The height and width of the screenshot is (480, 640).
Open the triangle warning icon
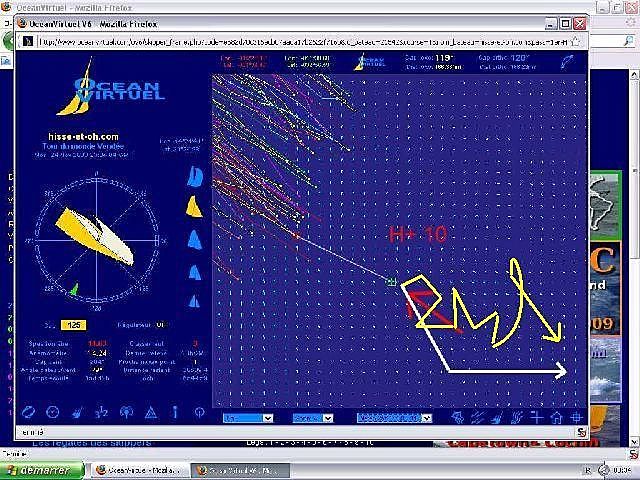(x=151, y=413)
